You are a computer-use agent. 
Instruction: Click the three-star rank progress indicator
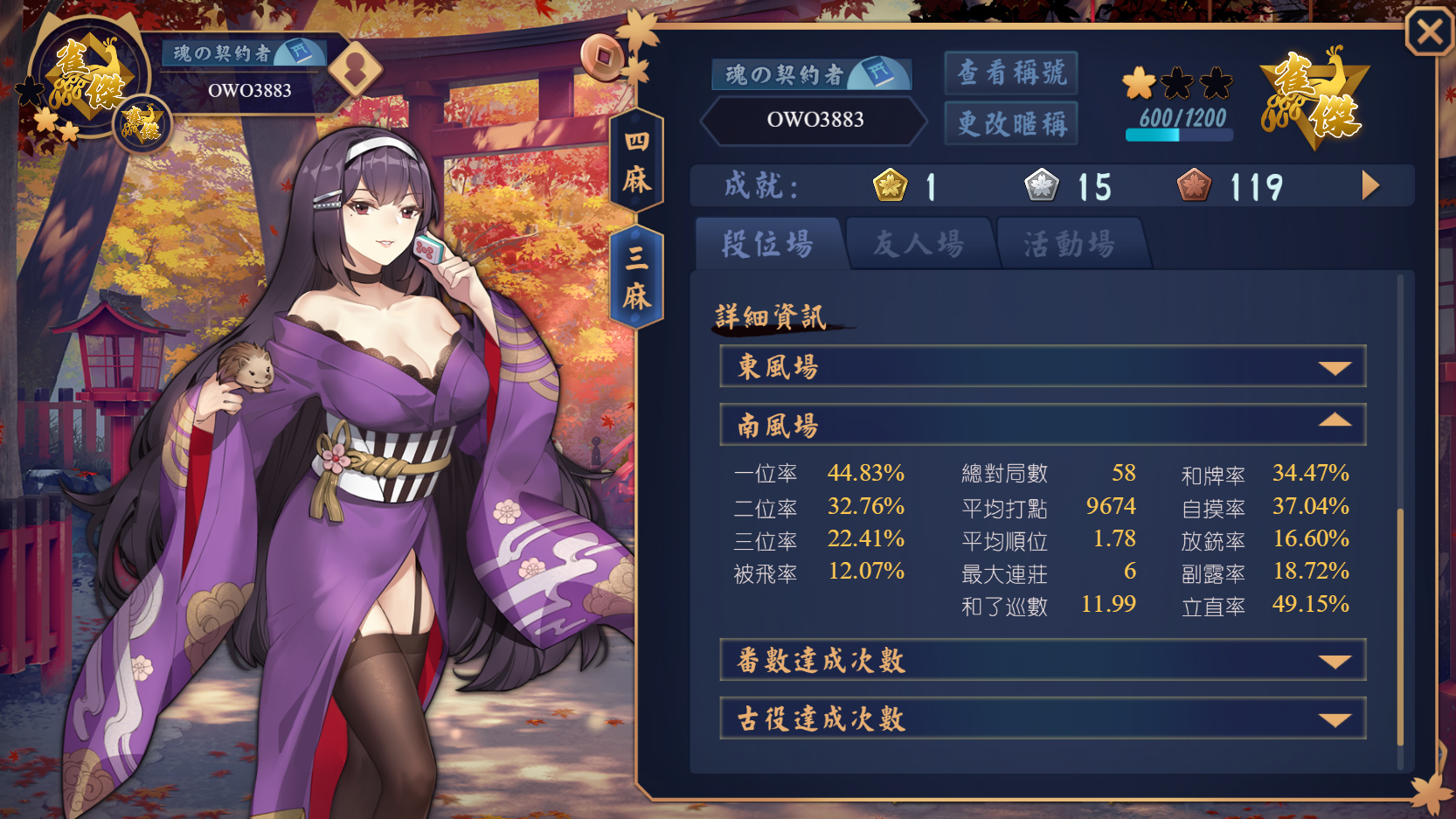[x=1178, y=84]
